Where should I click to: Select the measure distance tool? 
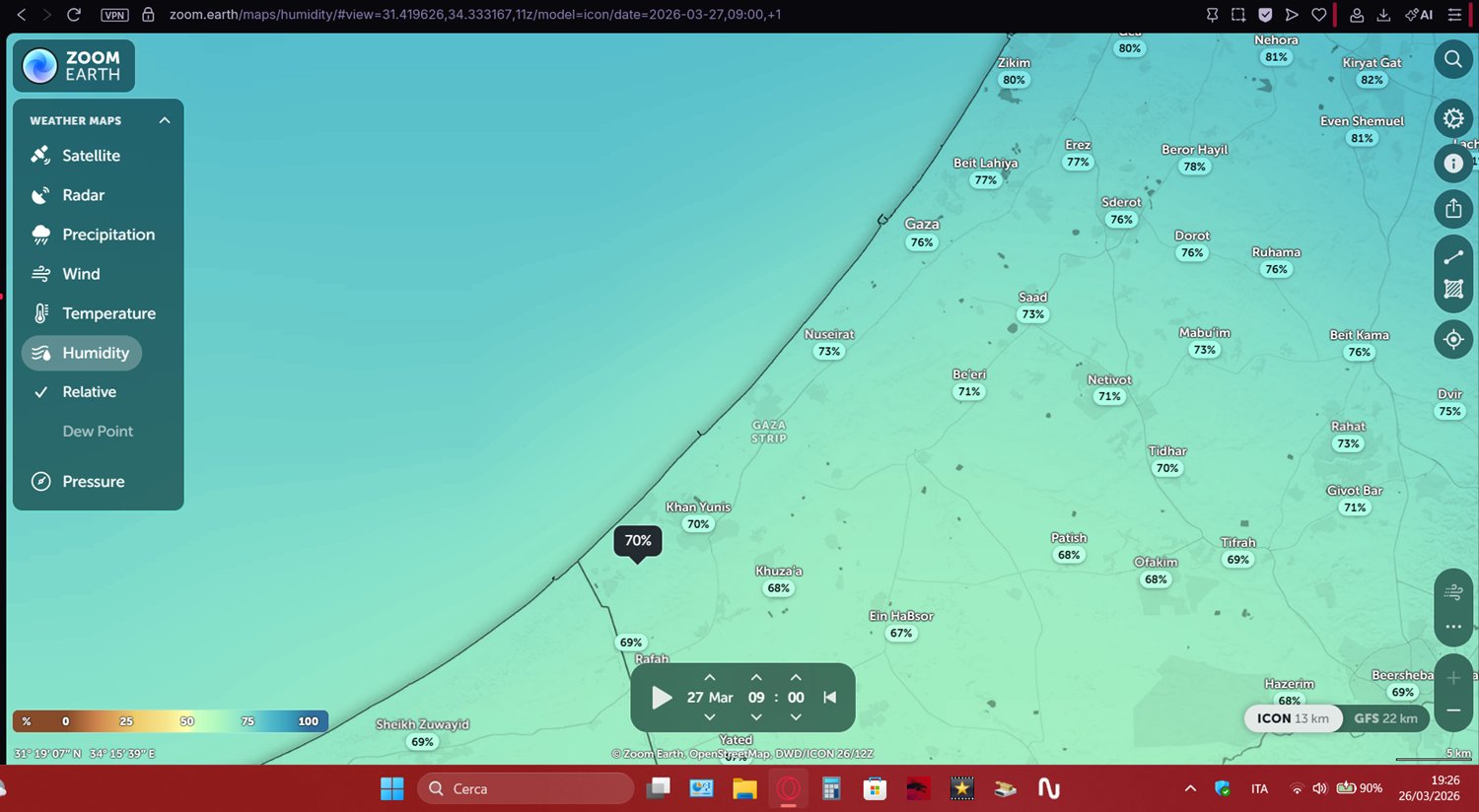[x=1453, y=257]
